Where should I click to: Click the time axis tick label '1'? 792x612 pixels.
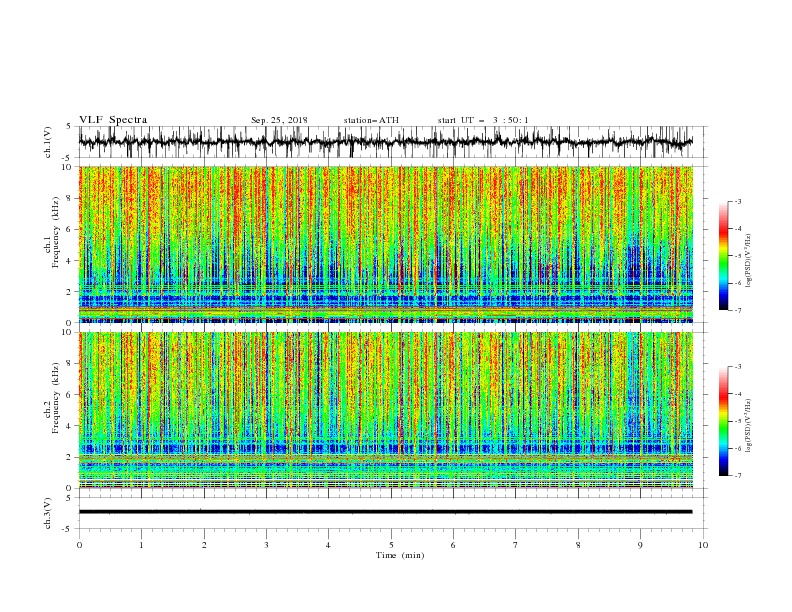(141, 545)
